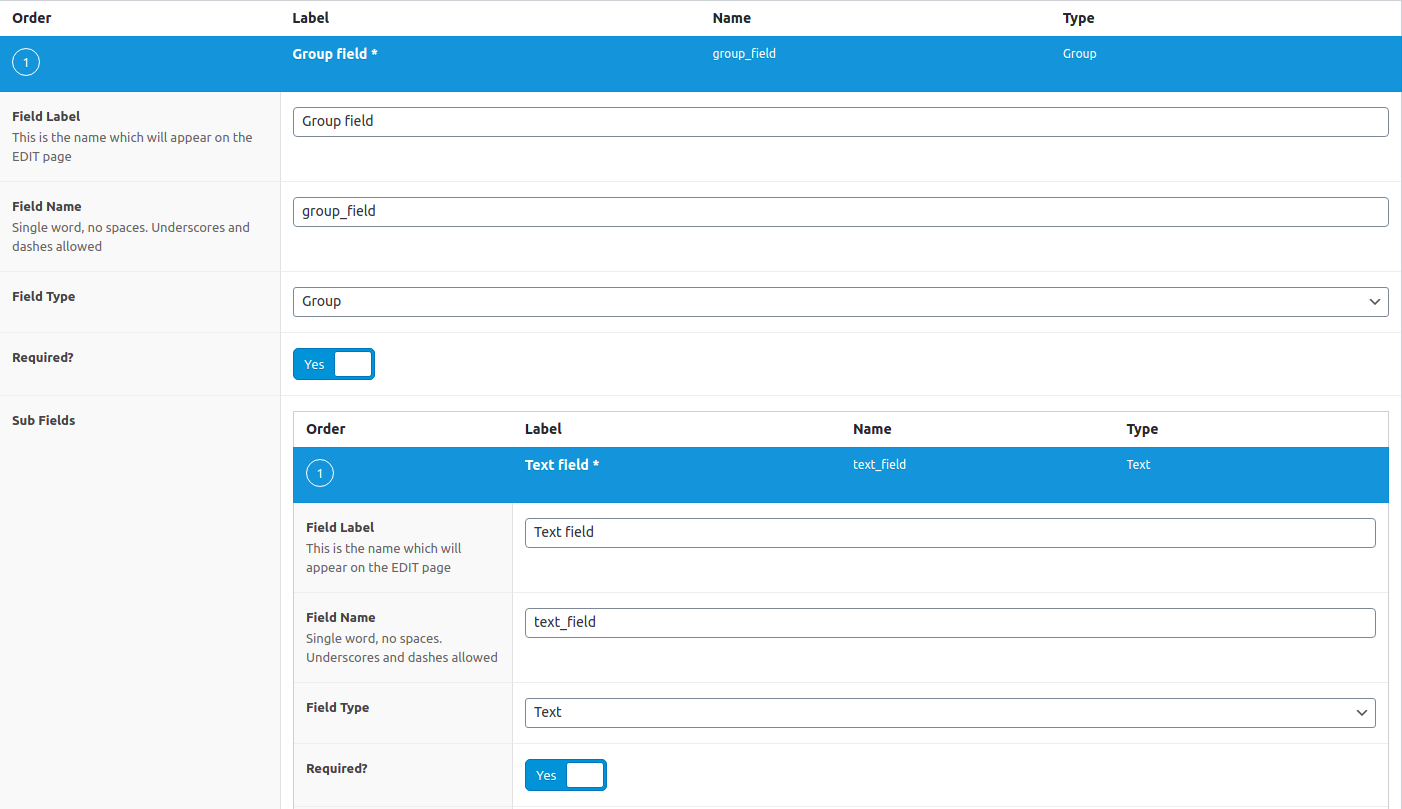Click the Sub Fields section label
Image resolution: width=1402 pixels, height=809 pixels.
click(43, 420)
